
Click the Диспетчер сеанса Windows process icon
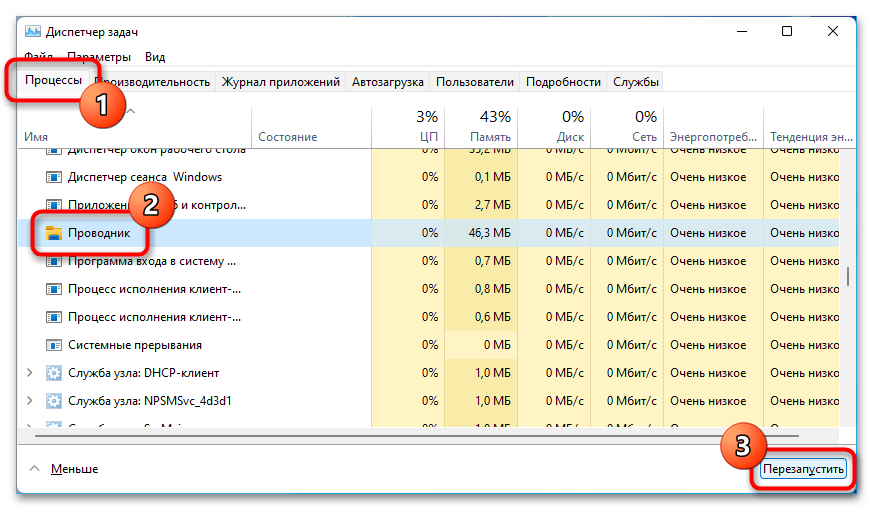(53, 178)
